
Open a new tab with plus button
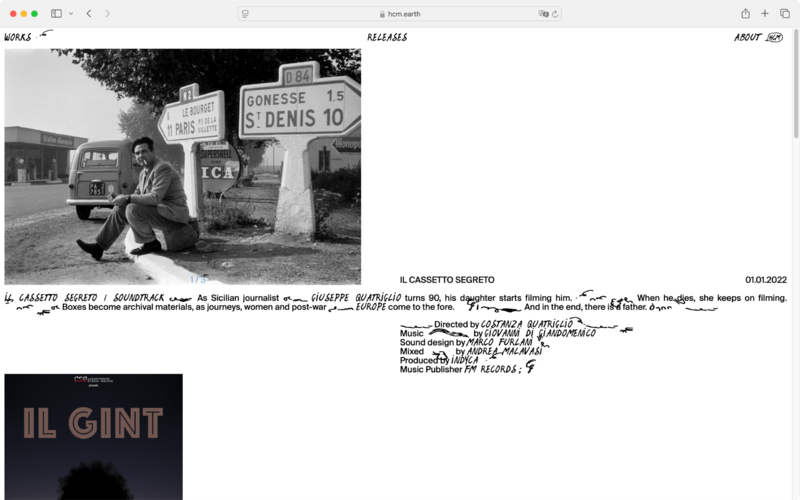(765, 14)
